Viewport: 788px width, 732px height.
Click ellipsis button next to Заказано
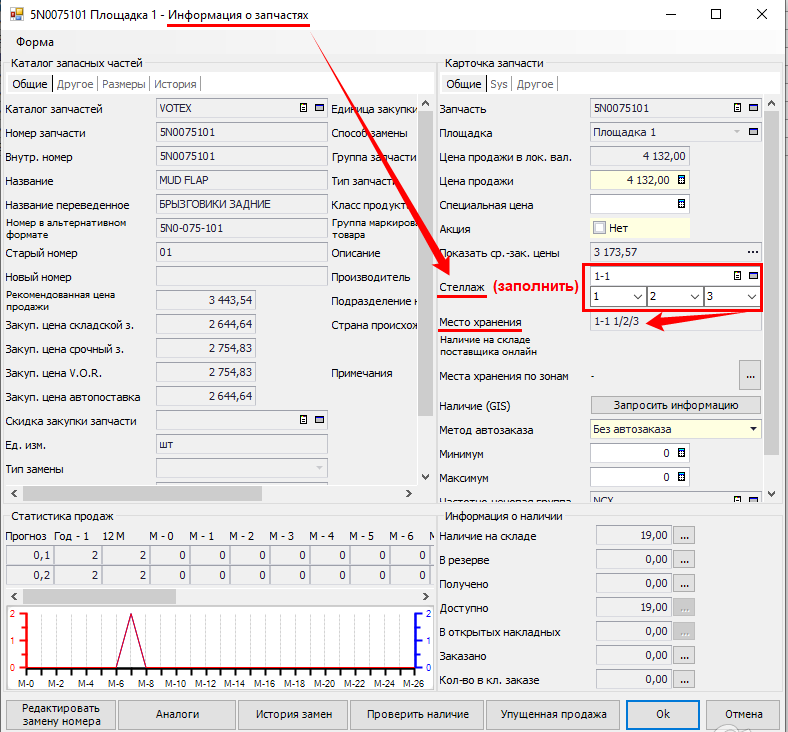point(684,656)
